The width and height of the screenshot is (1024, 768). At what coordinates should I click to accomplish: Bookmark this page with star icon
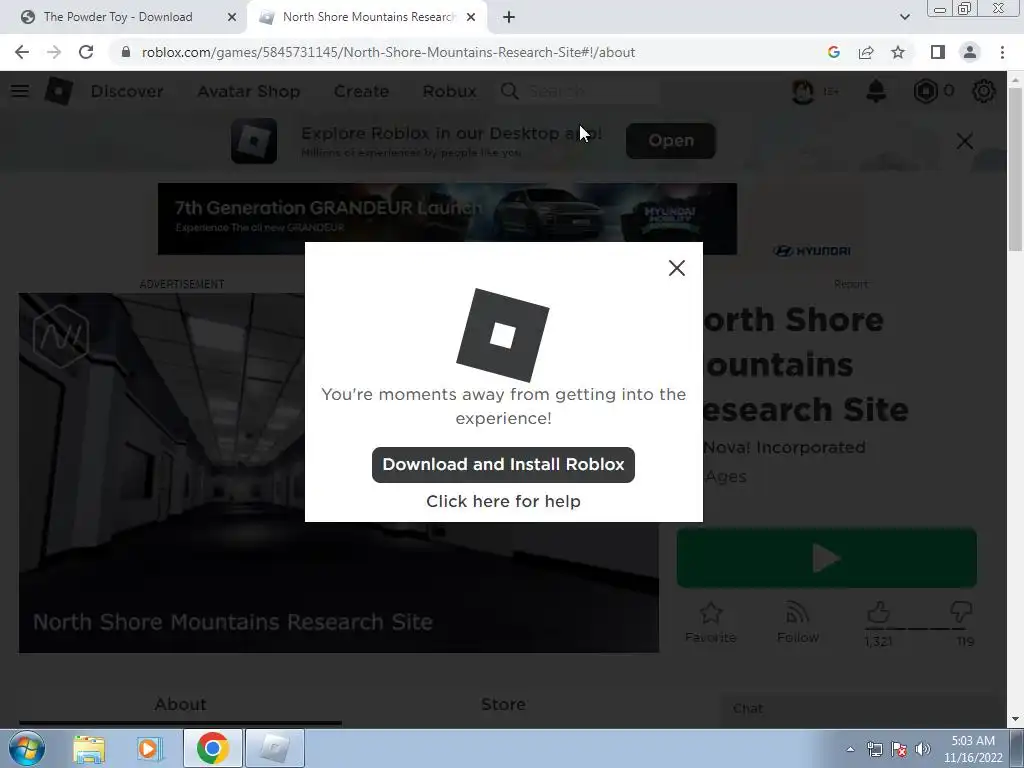(x=898, y=52)
